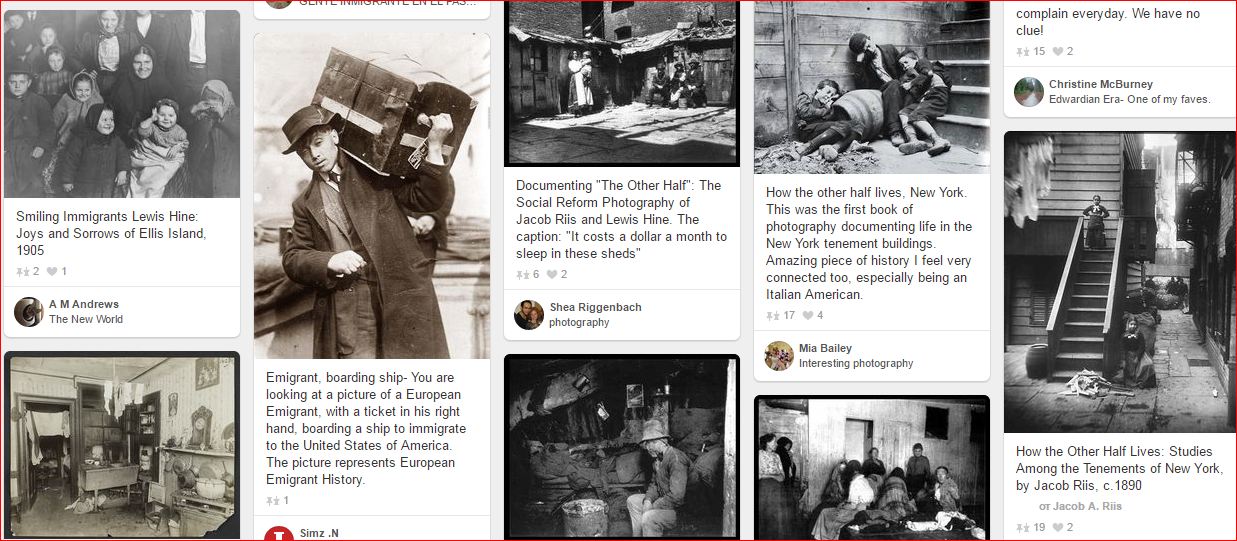Click Simz .N red avatar icon
Viewport: 1237px width, 541px height.
[279, 535]
